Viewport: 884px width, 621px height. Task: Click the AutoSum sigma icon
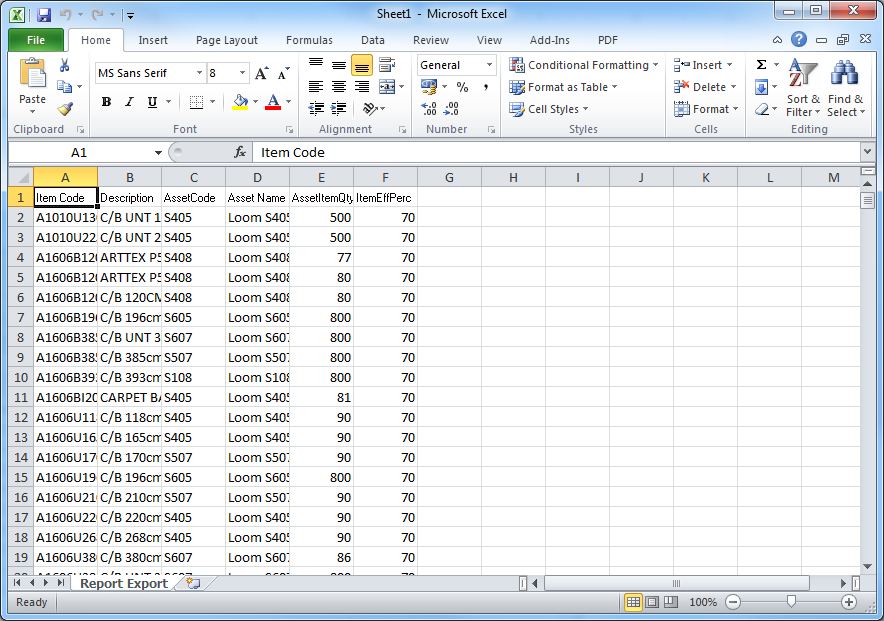click(x=761, y=64)
